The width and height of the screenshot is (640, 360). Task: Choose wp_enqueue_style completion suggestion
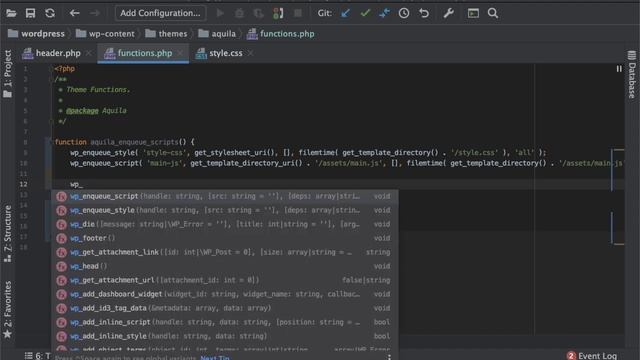[224, 210]
